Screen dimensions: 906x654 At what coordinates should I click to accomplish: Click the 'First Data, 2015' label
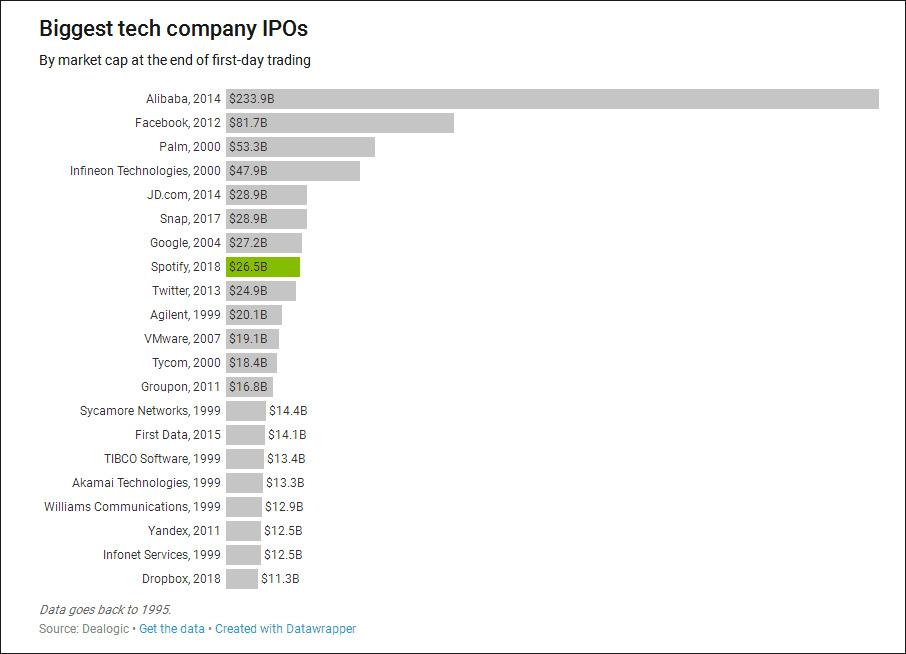[177, 434]
